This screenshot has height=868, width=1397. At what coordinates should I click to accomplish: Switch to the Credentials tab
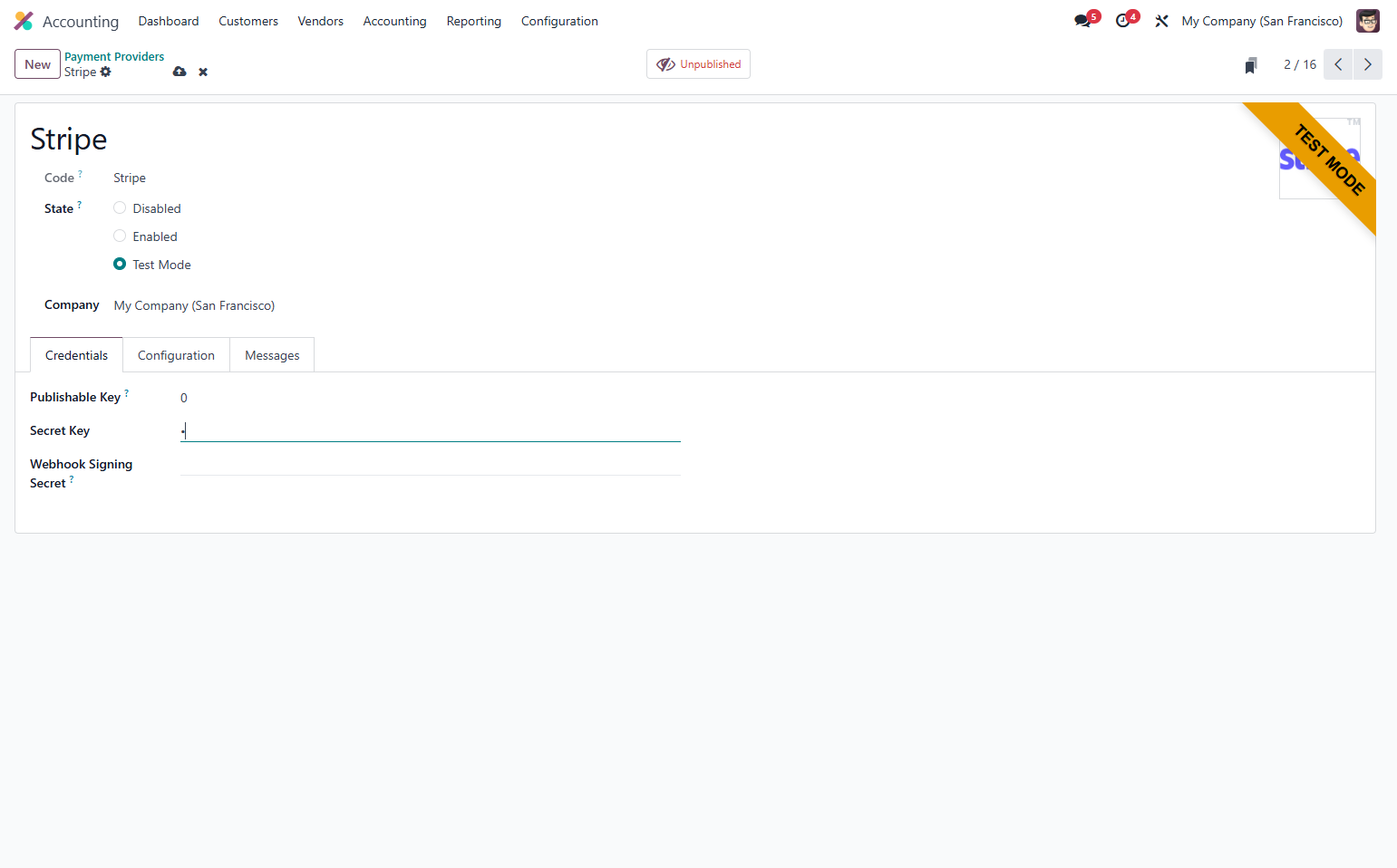point(76,355)
